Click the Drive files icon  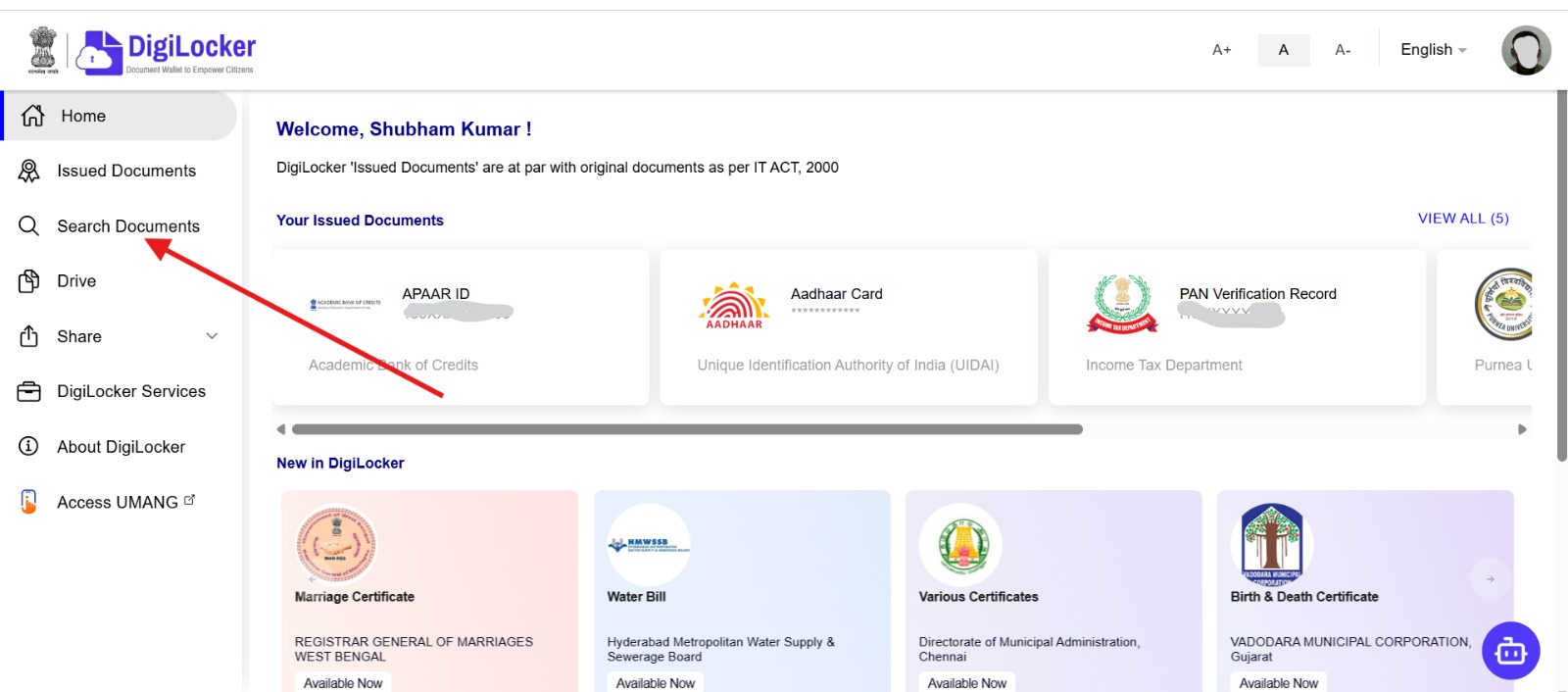pyautogui.click(x=29, y=281)
